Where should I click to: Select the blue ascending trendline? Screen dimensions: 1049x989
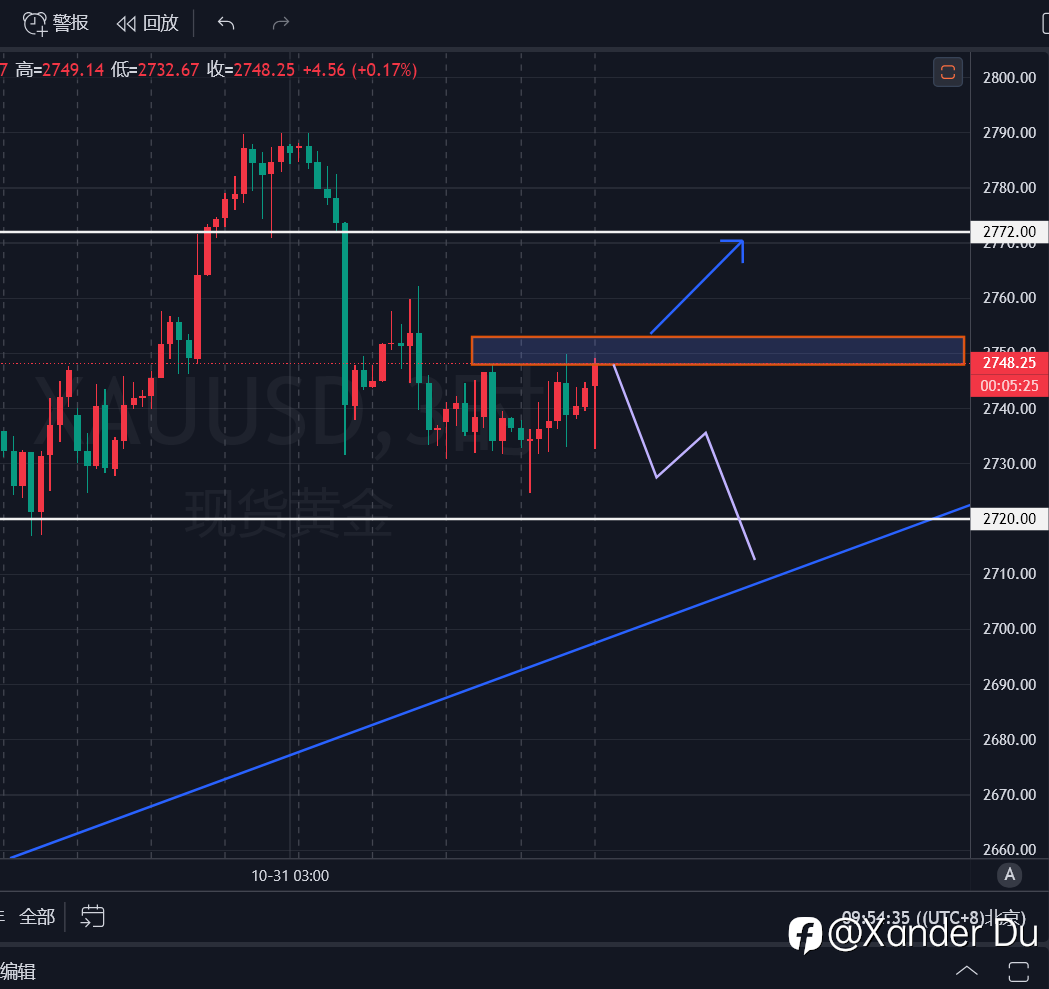[490, 681]
